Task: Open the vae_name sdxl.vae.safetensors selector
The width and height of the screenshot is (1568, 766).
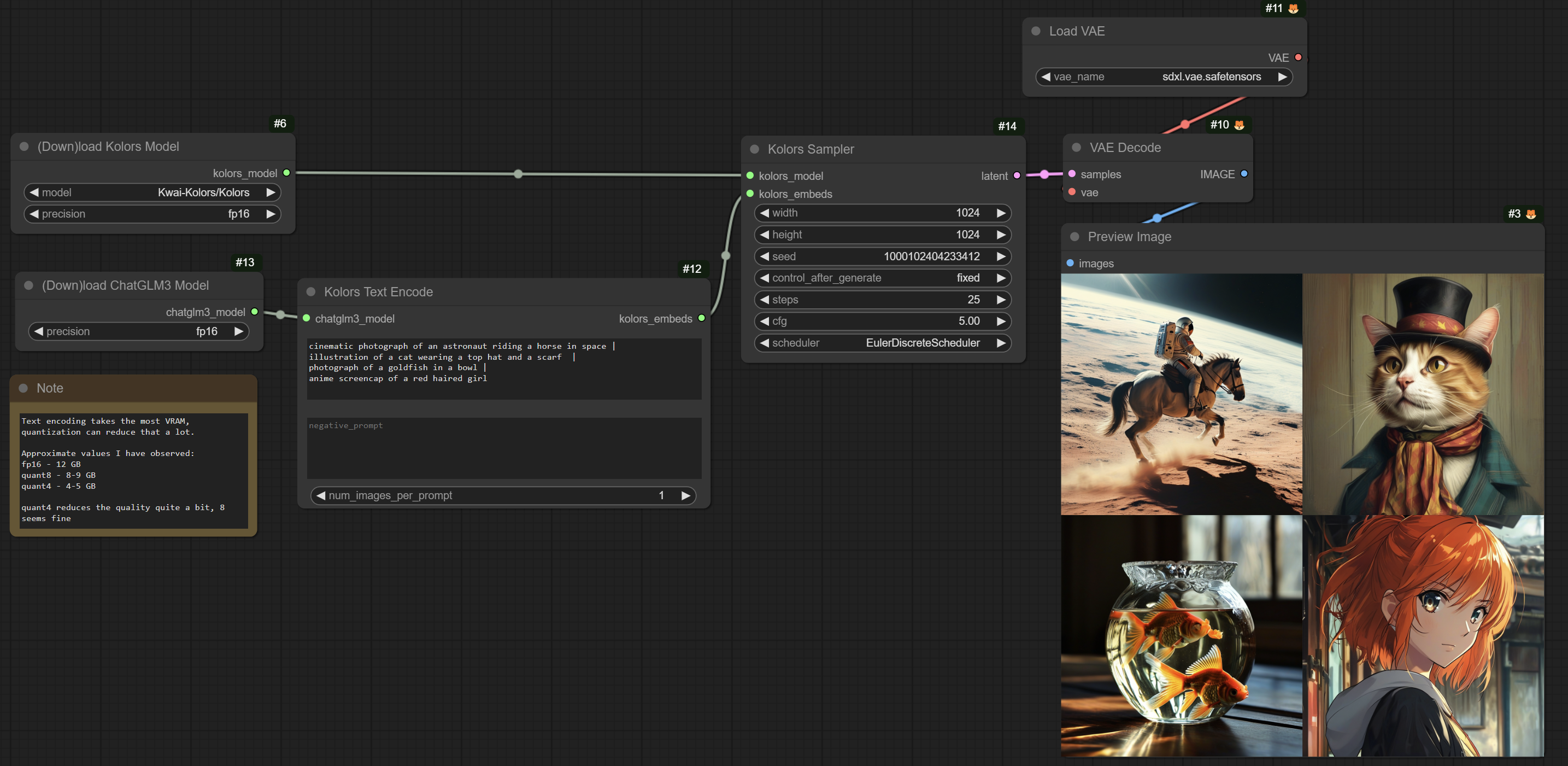Action: click(1164, 77)
